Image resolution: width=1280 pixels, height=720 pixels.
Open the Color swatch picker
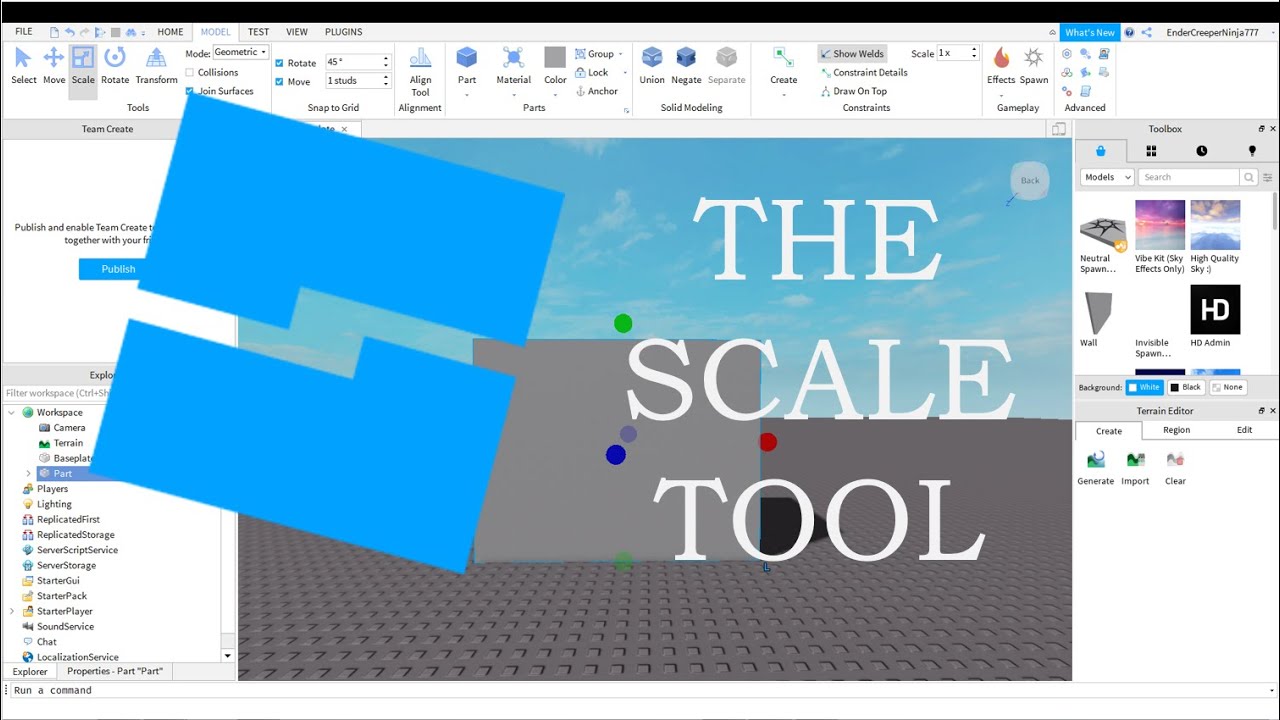pos(555,66)
